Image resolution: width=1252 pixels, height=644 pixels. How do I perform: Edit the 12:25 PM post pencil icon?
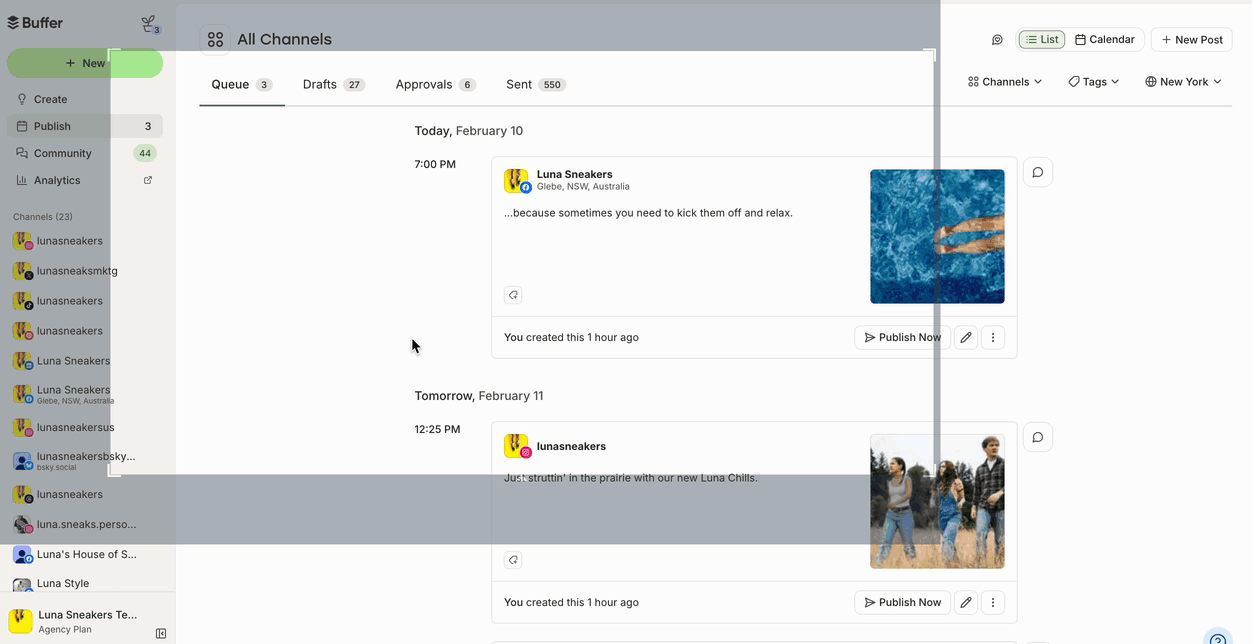coord(966,602)
